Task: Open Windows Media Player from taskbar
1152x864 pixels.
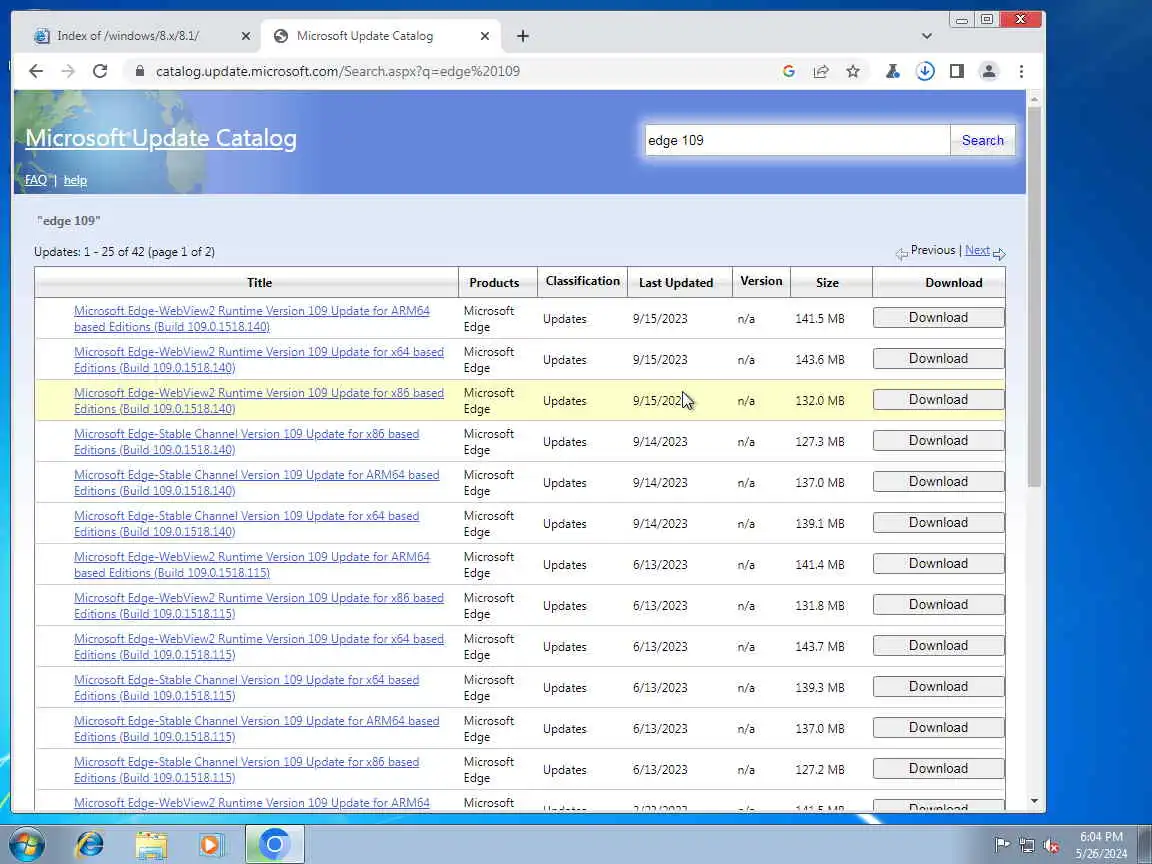Action: click(x=212, y=845)
